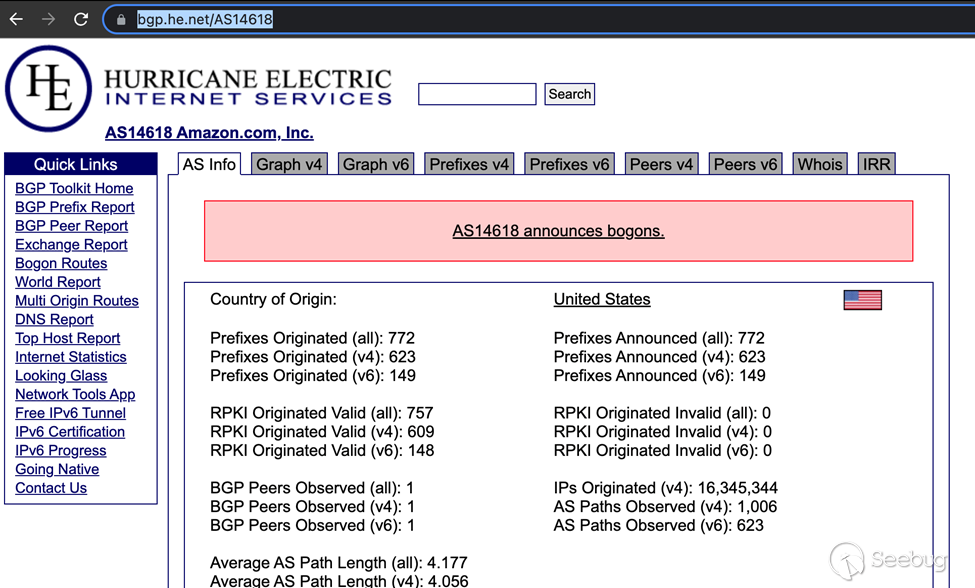Image resolution: width=975 pixels, height=588 pixels.
Task: Click the United States flag icon
Action: click(862, 300)
